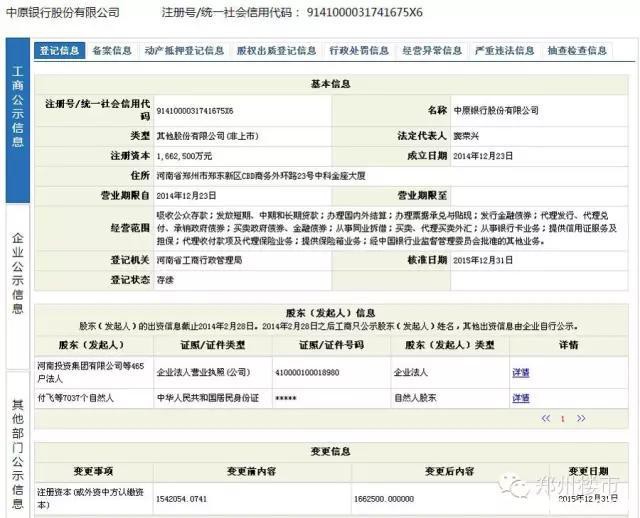Click registration number 914100003174167526 value
Viewport: 640px width, 518px height.
click(195, 111)
